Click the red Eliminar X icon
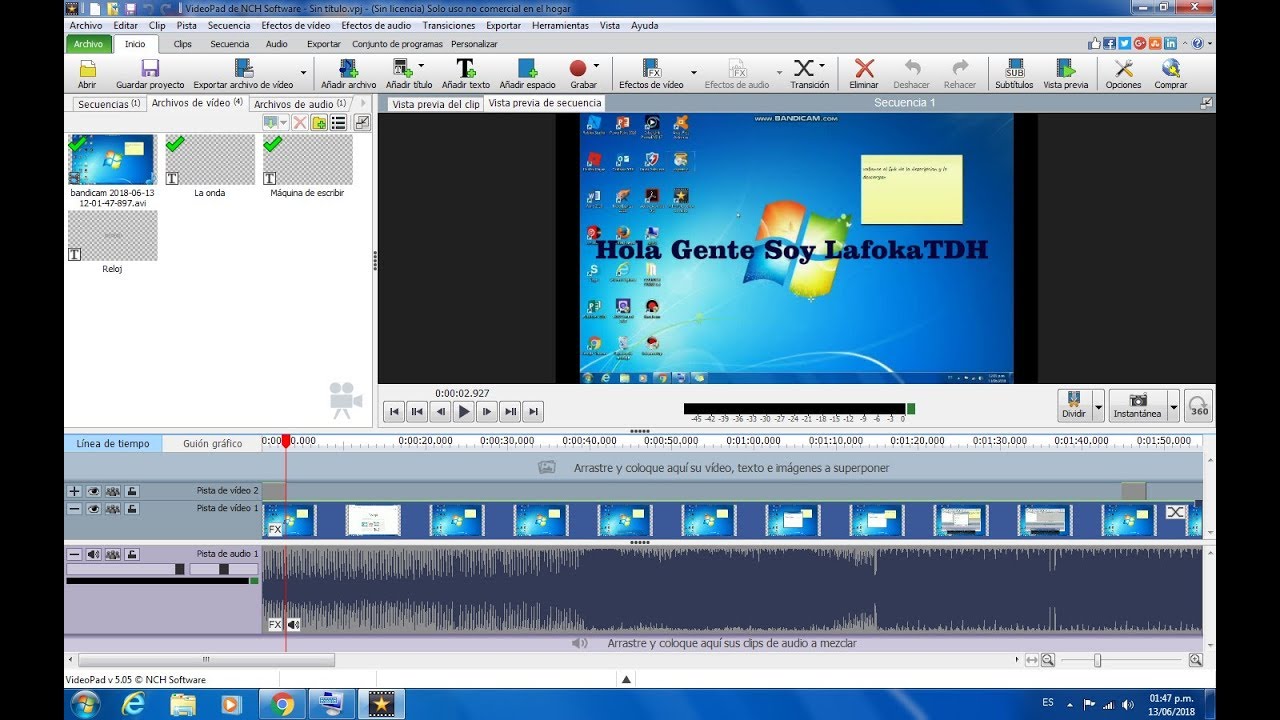 pos(864,68)
